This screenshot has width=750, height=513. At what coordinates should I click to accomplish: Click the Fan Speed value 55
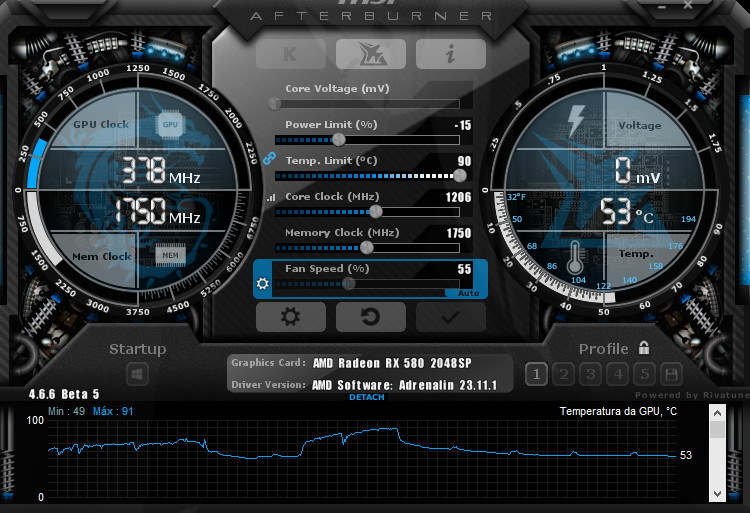(x=464, y=269)
